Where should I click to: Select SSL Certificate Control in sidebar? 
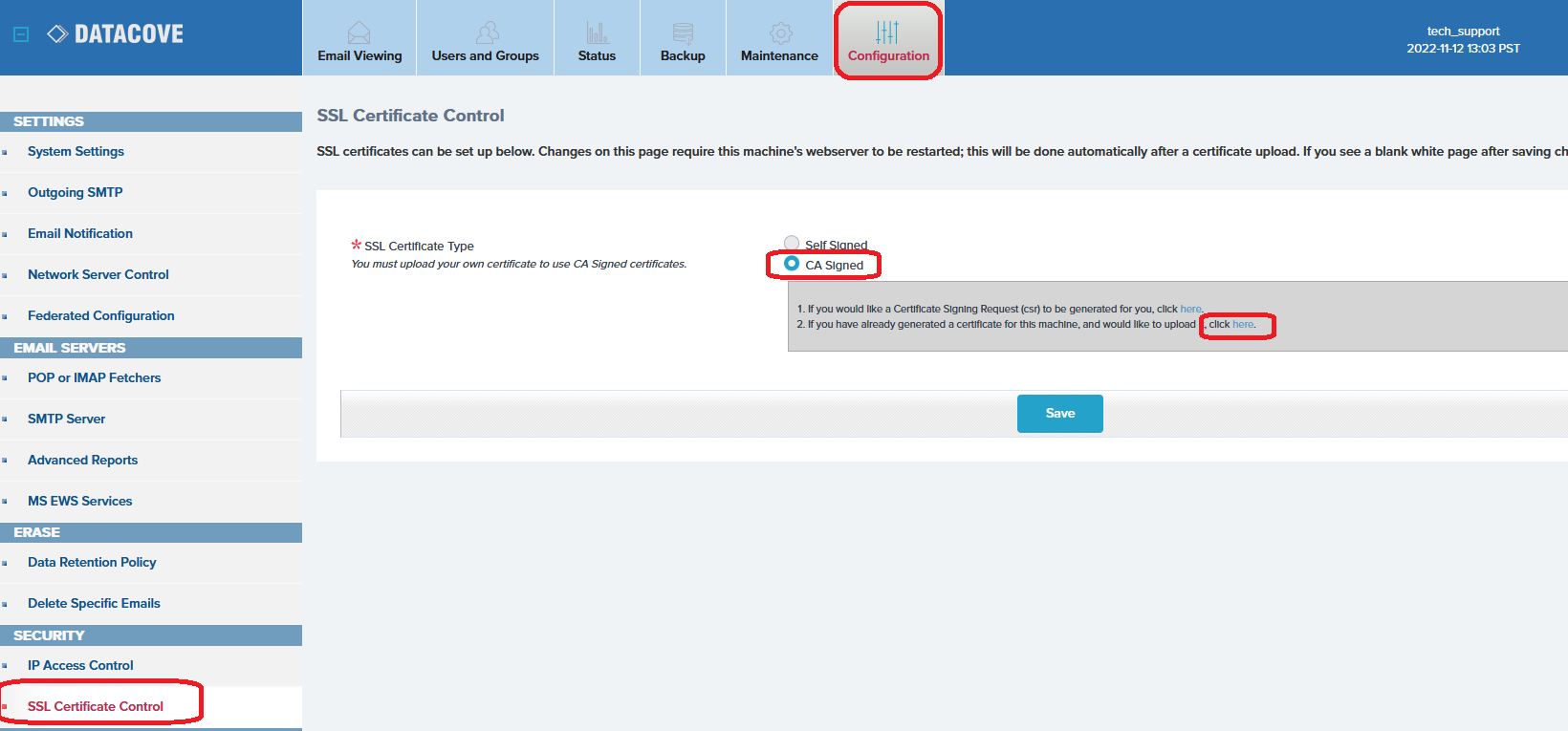96,706
